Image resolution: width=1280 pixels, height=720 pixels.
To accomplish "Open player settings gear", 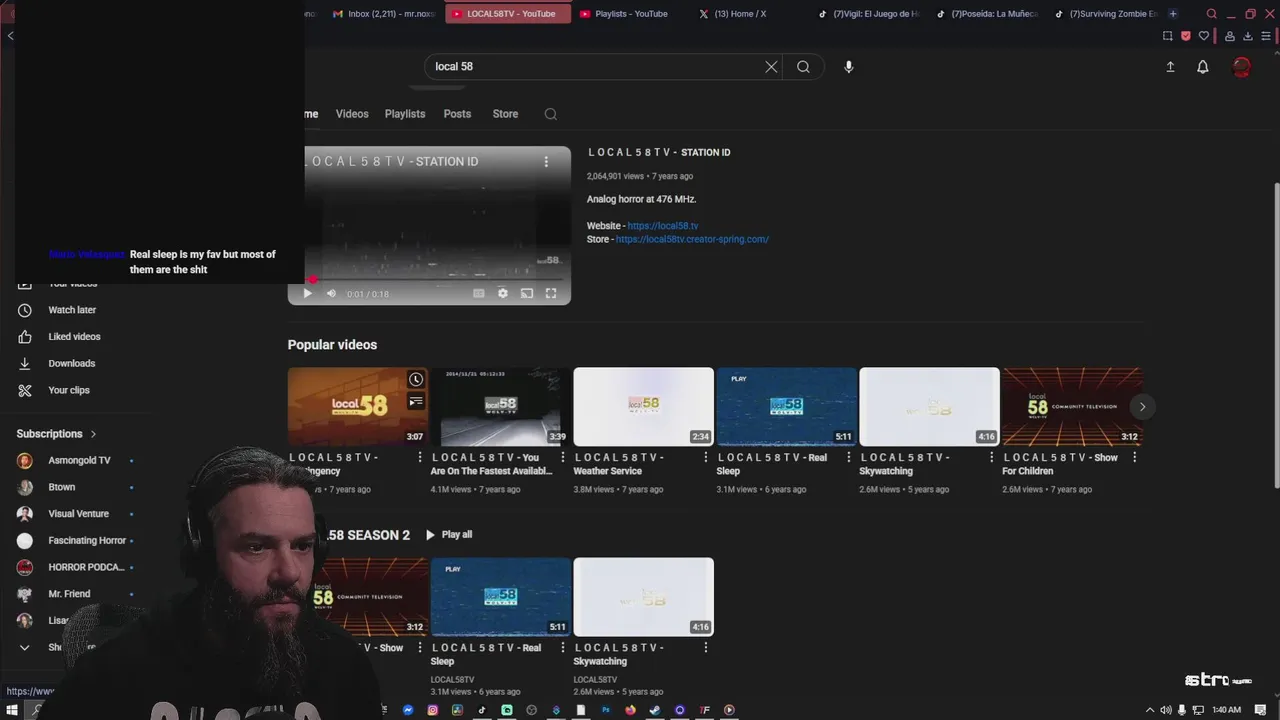I will click(x=502, y=293).
